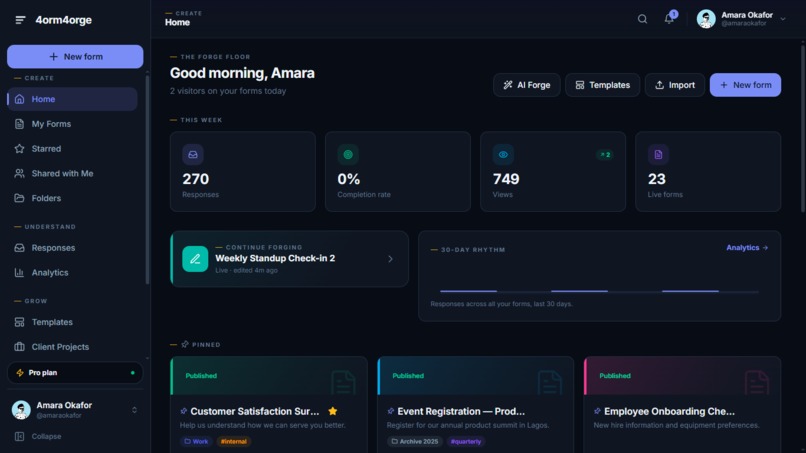
Task: Open Starred in the sidebar
Action: (x=72, y=149)
